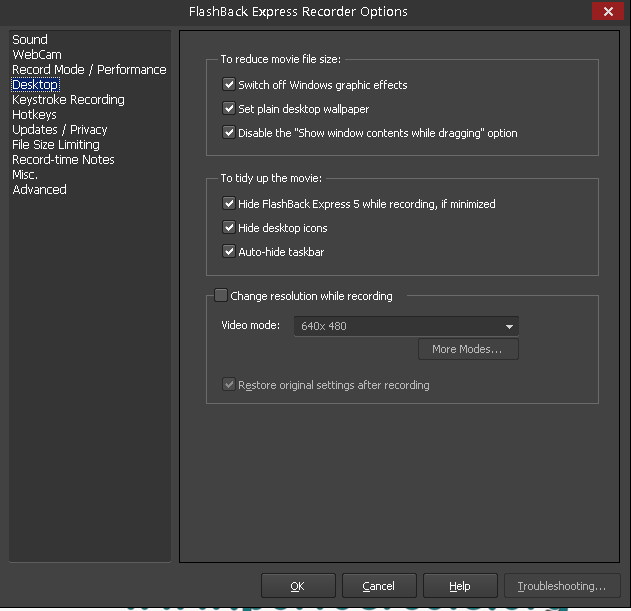Open Record Mode / Performance settings
The width and height of the screenshot is (631, 611).
pyautogui.click(x=89, y=70)
